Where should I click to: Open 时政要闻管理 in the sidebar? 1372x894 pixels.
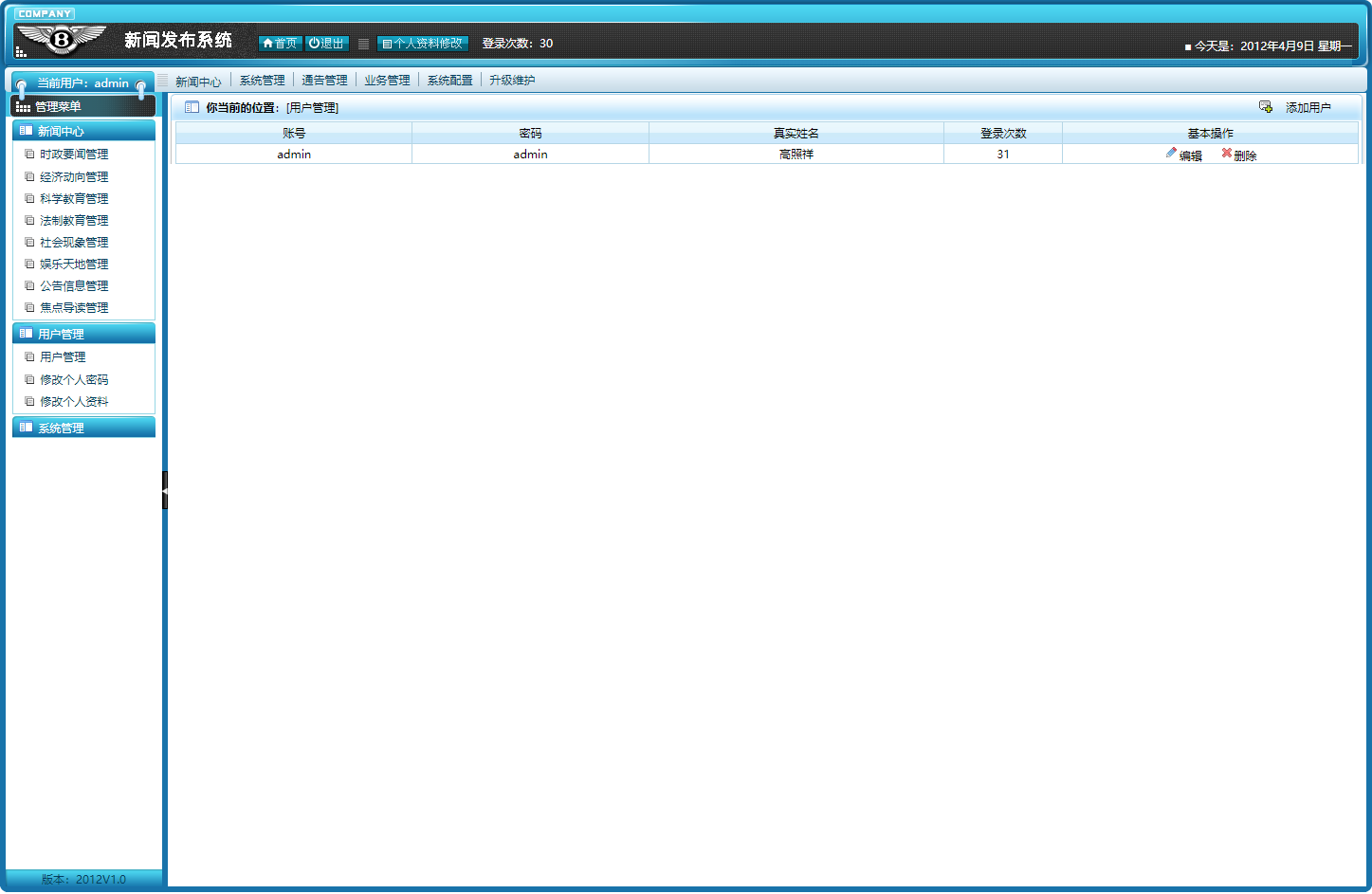[74, 155]
